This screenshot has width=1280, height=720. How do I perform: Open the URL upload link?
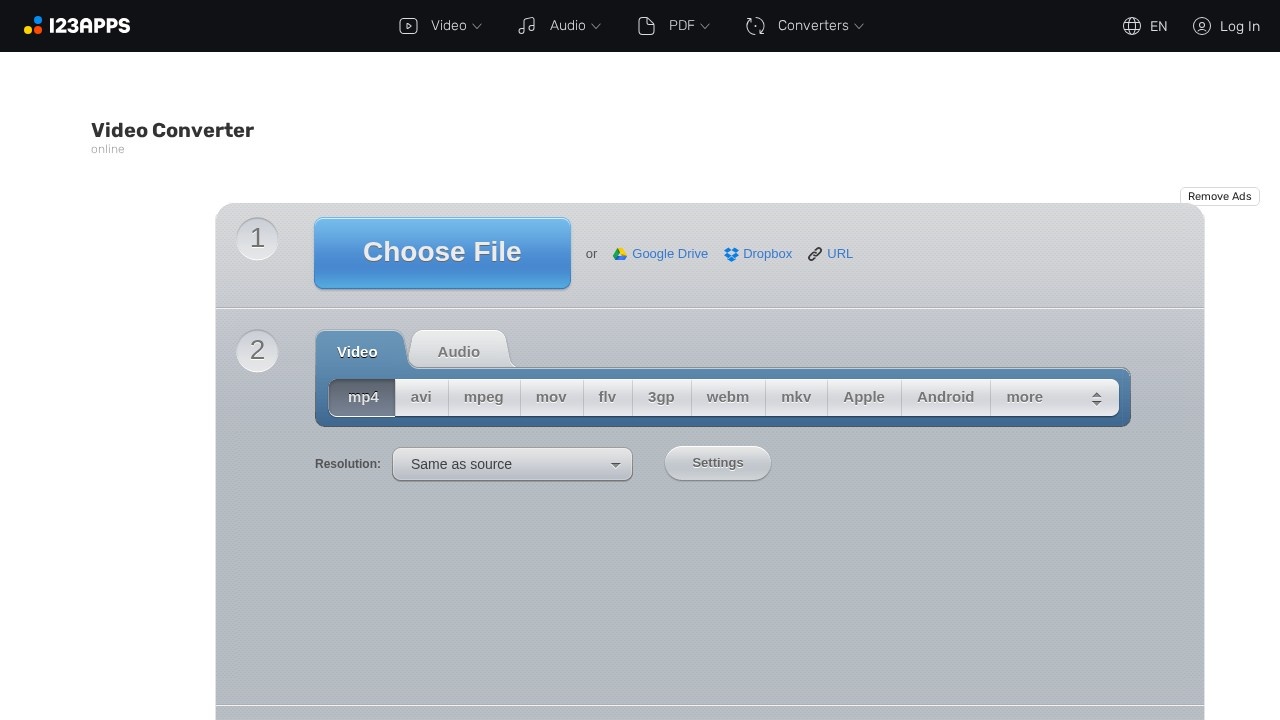tap(839, 253)
